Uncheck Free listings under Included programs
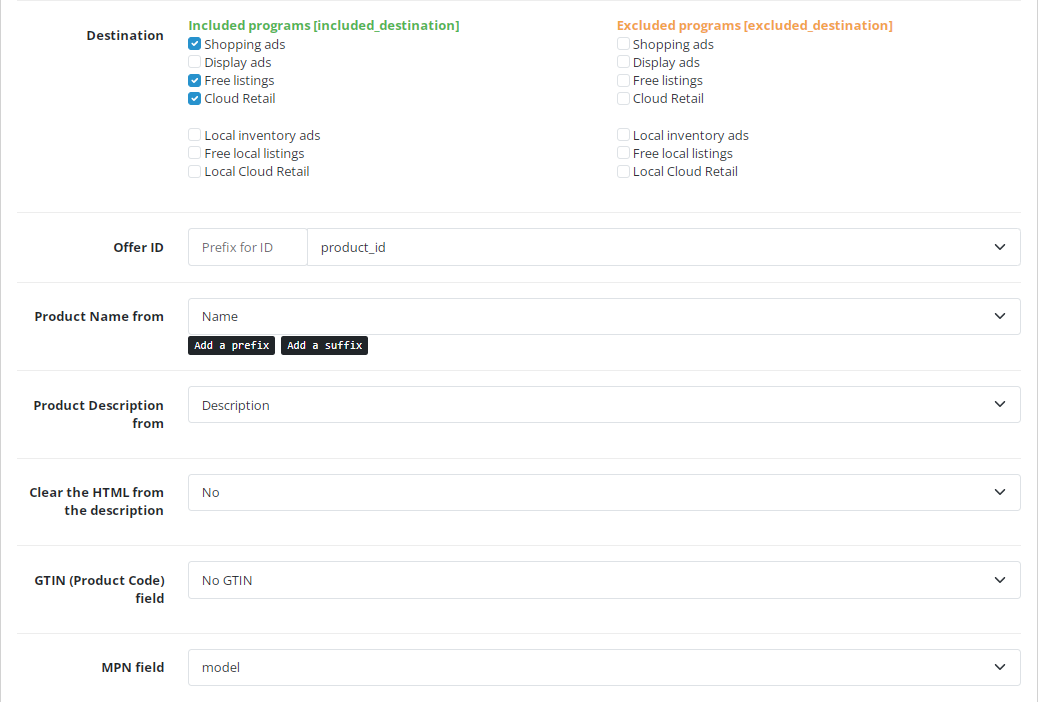This screenshot has width=1038, height=702. (x=195, y=80)
